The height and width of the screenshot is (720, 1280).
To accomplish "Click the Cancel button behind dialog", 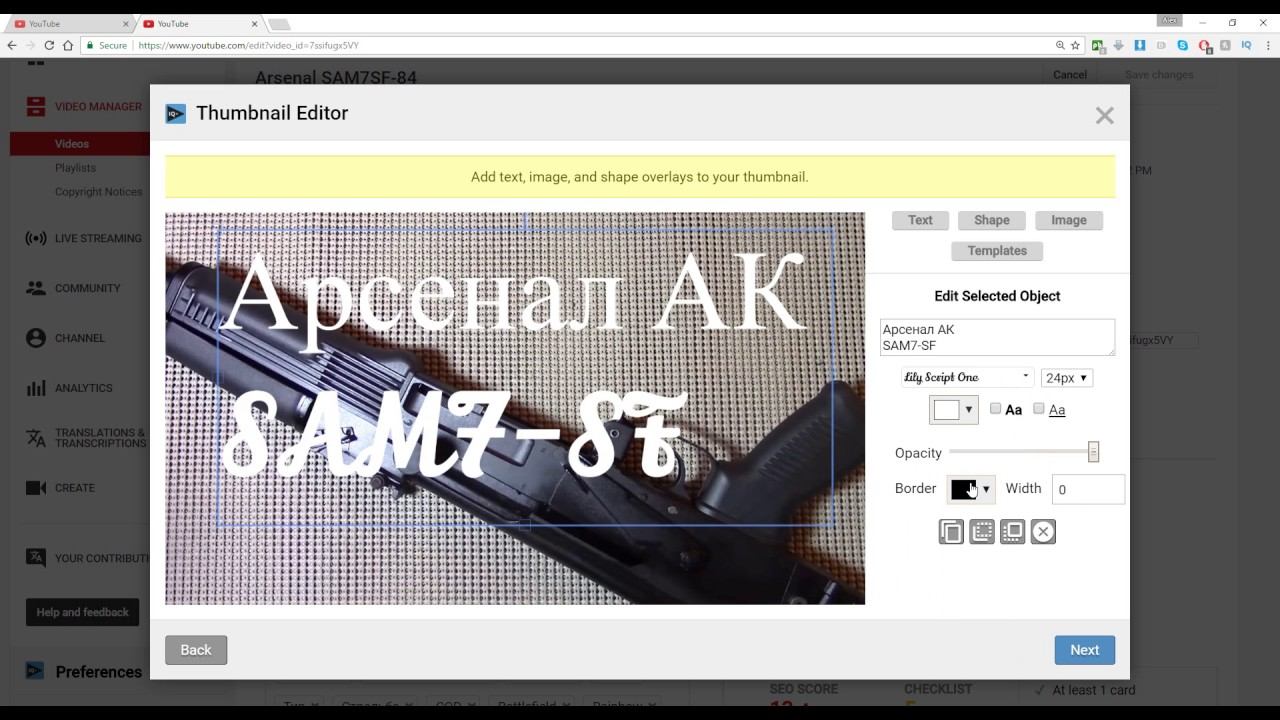I will [1069, 75].
